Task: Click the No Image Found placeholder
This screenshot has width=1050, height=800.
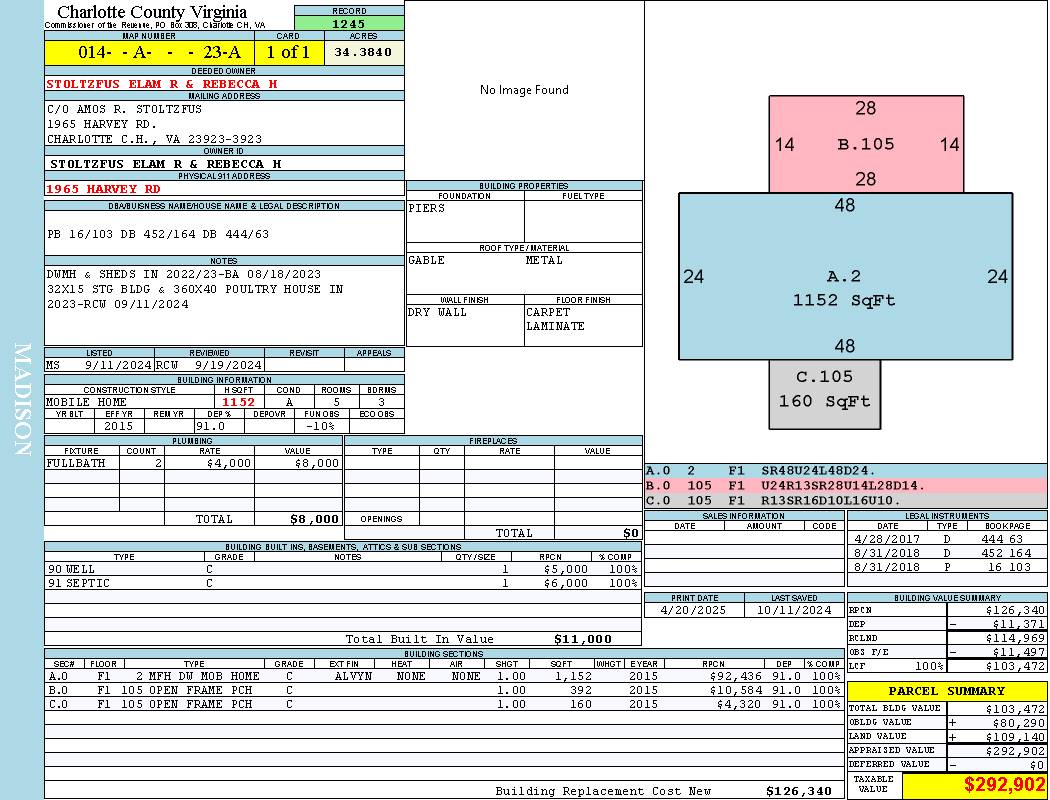Action: [x=524, y=90]
